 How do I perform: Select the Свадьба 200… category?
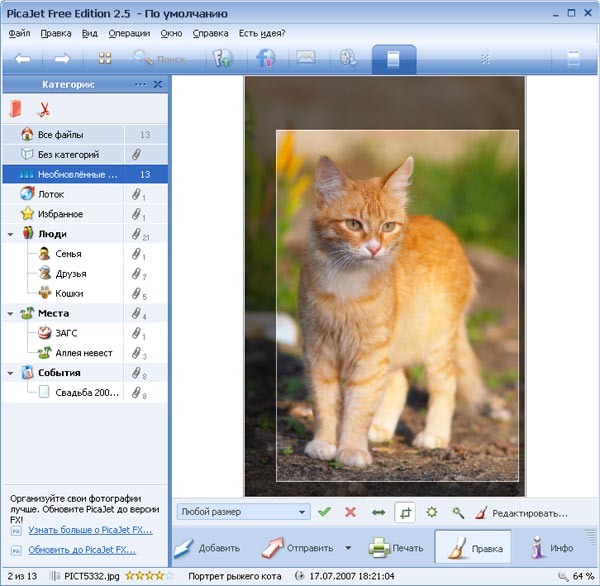click(85, 393)
